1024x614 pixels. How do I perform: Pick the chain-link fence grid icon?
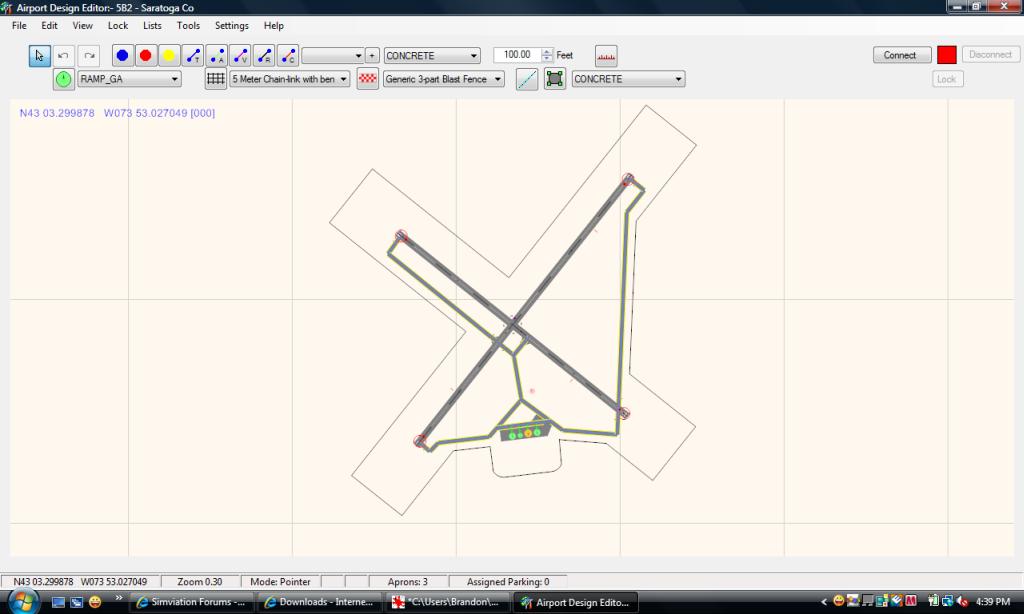[216, 79]
